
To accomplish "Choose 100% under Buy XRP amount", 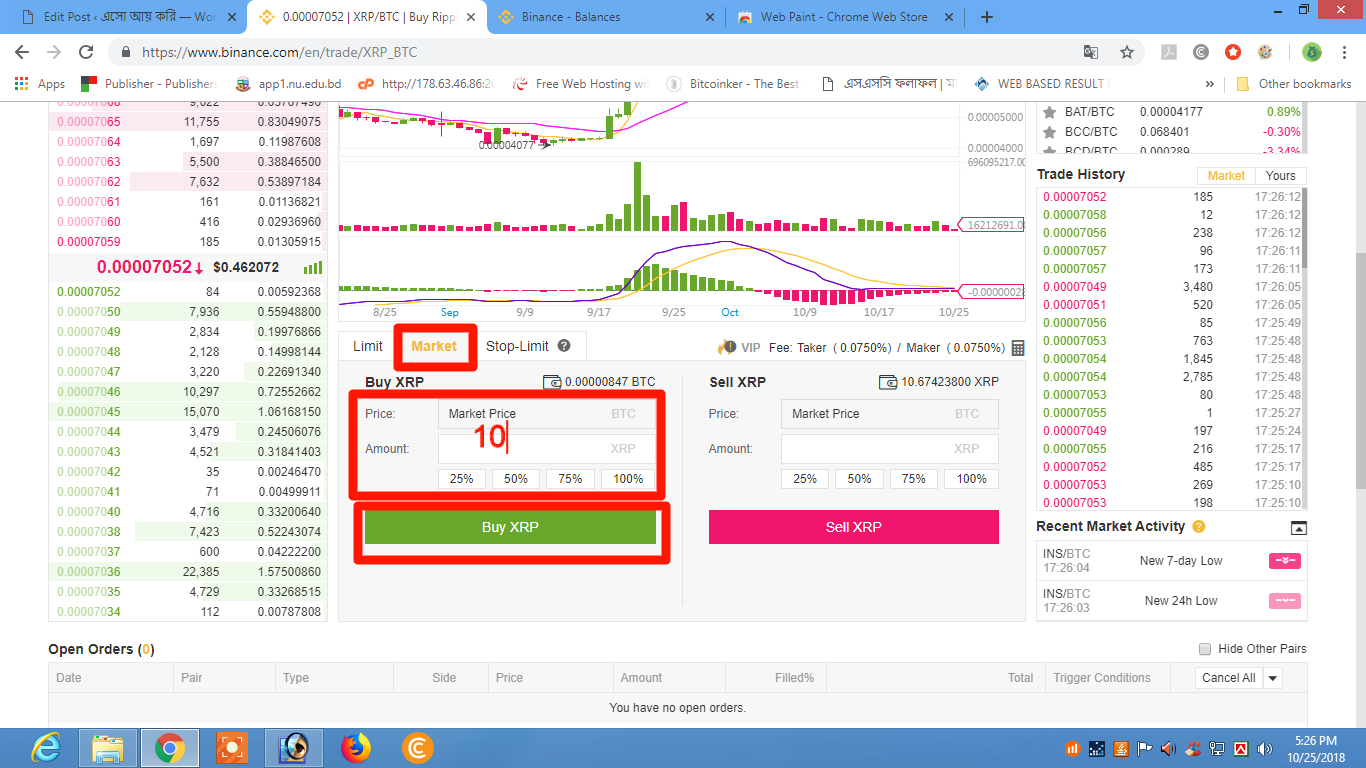I will click(x=628, y=479).
